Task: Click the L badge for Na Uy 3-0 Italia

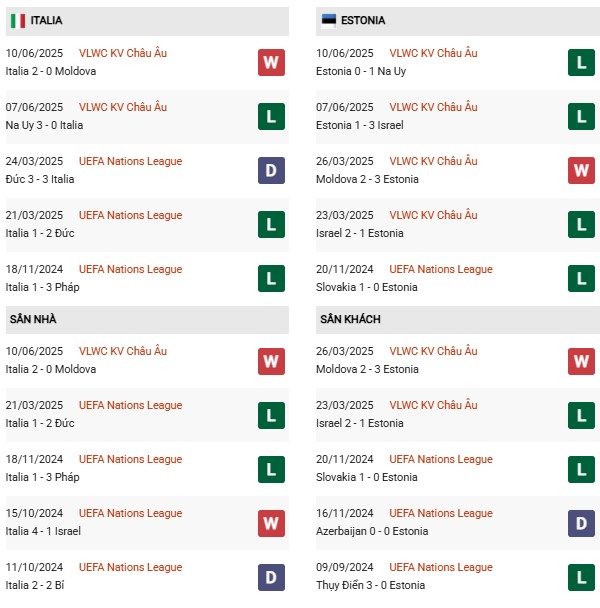Action: 271,117
